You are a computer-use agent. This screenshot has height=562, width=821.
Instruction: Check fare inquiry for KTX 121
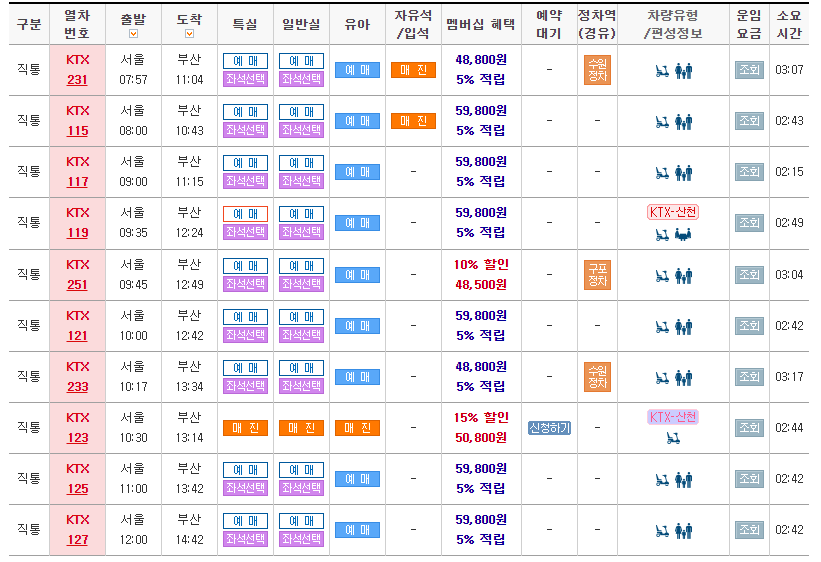point(749,326)
